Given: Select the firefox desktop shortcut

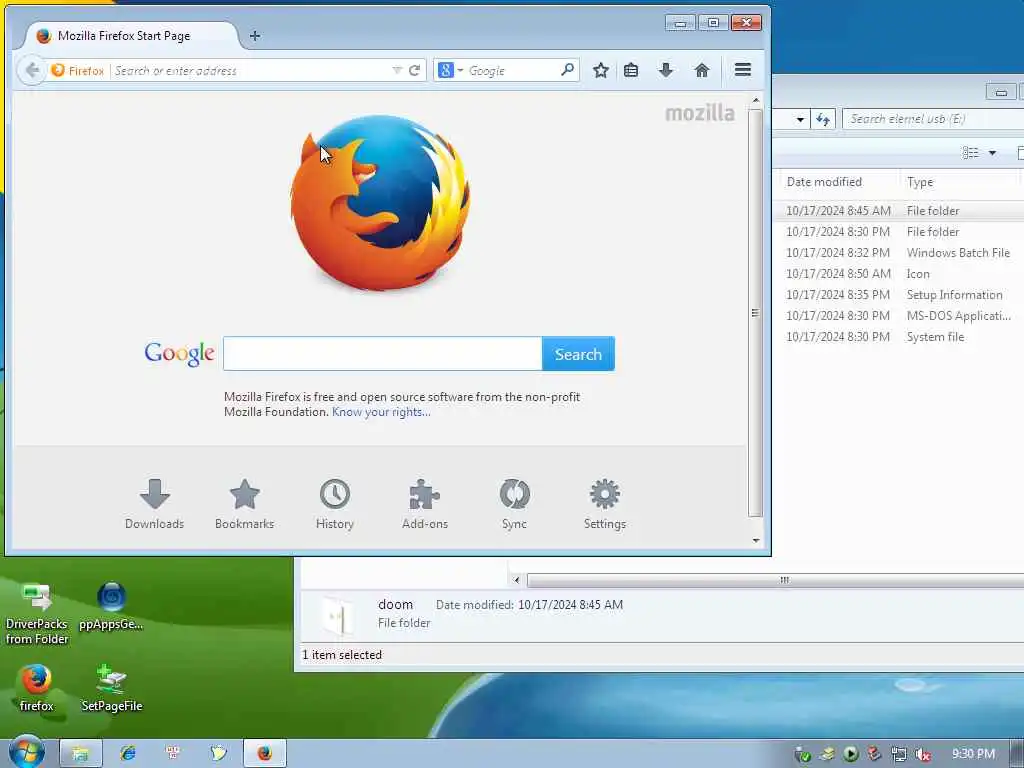Looking at the screenshot, I should tap(36, 688).
